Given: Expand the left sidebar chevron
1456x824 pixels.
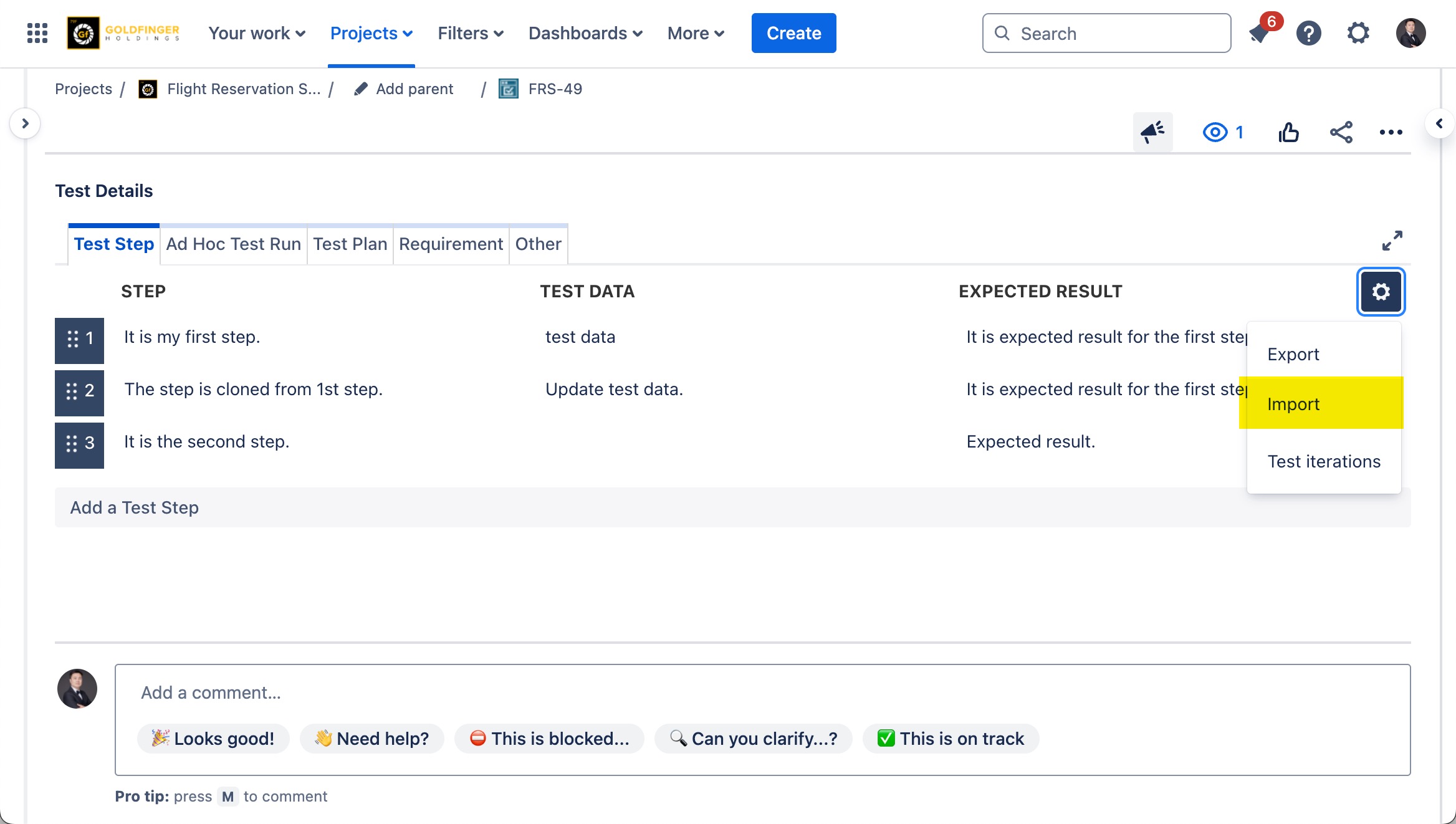Looking at the screenshot, I should (x=25, y=123).
